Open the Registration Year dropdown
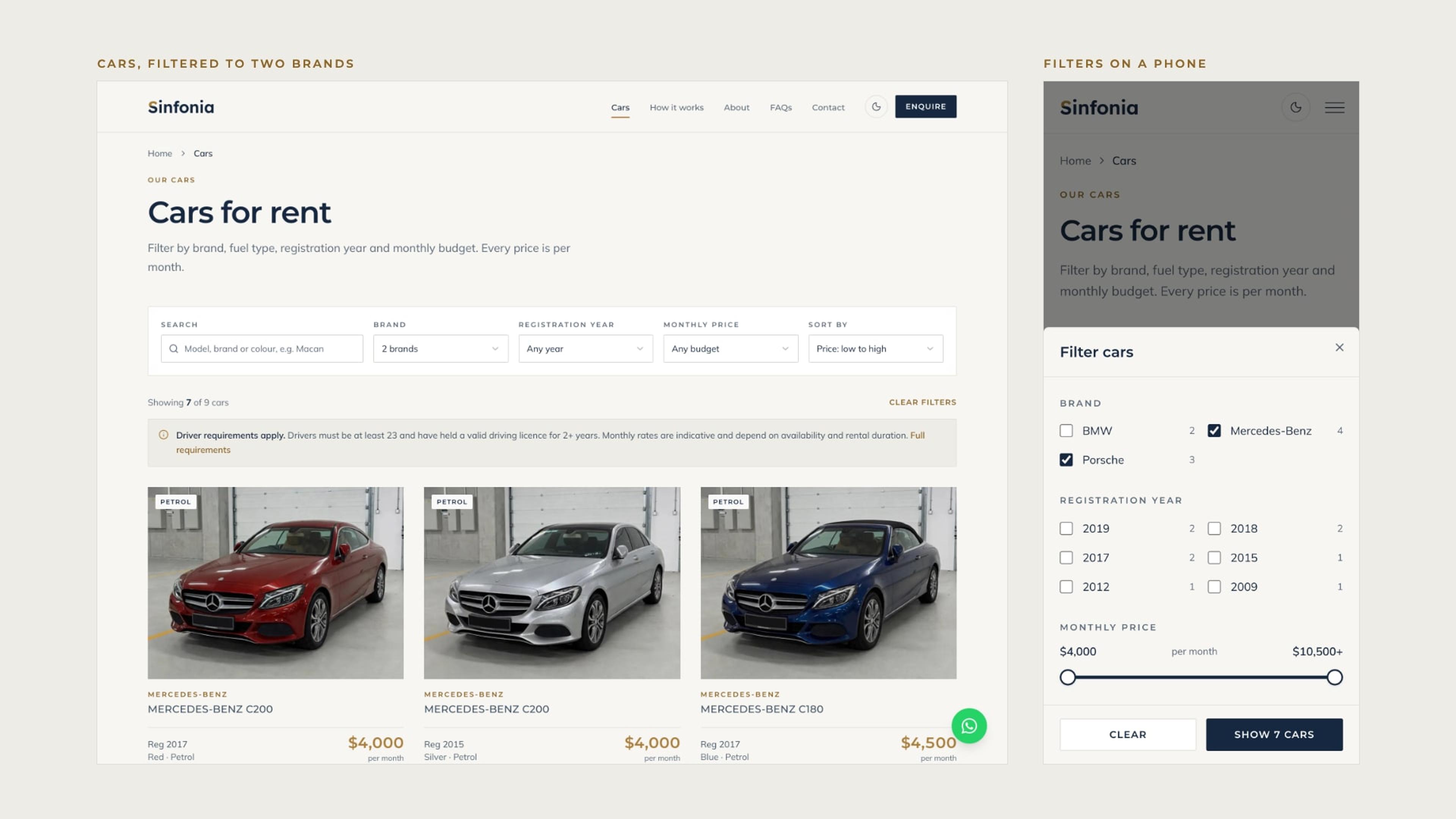The image size is (1456, 819). pos(585,349)
